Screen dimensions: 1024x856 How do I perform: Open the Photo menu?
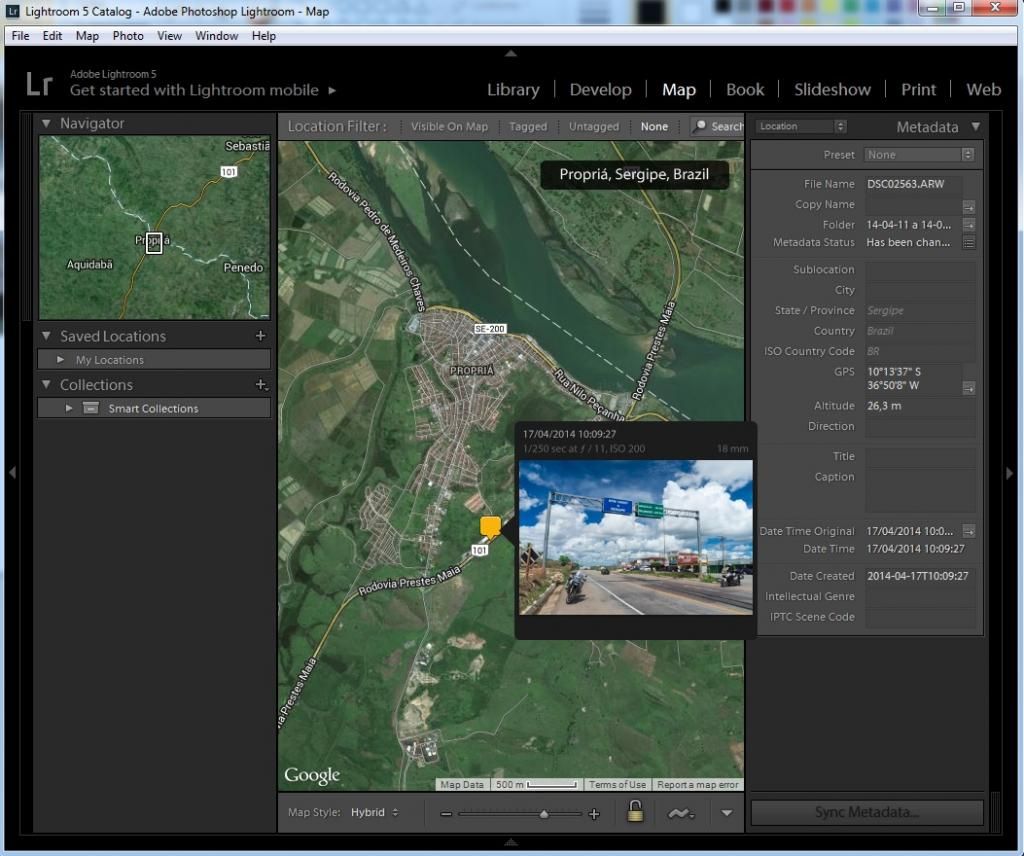128,36
